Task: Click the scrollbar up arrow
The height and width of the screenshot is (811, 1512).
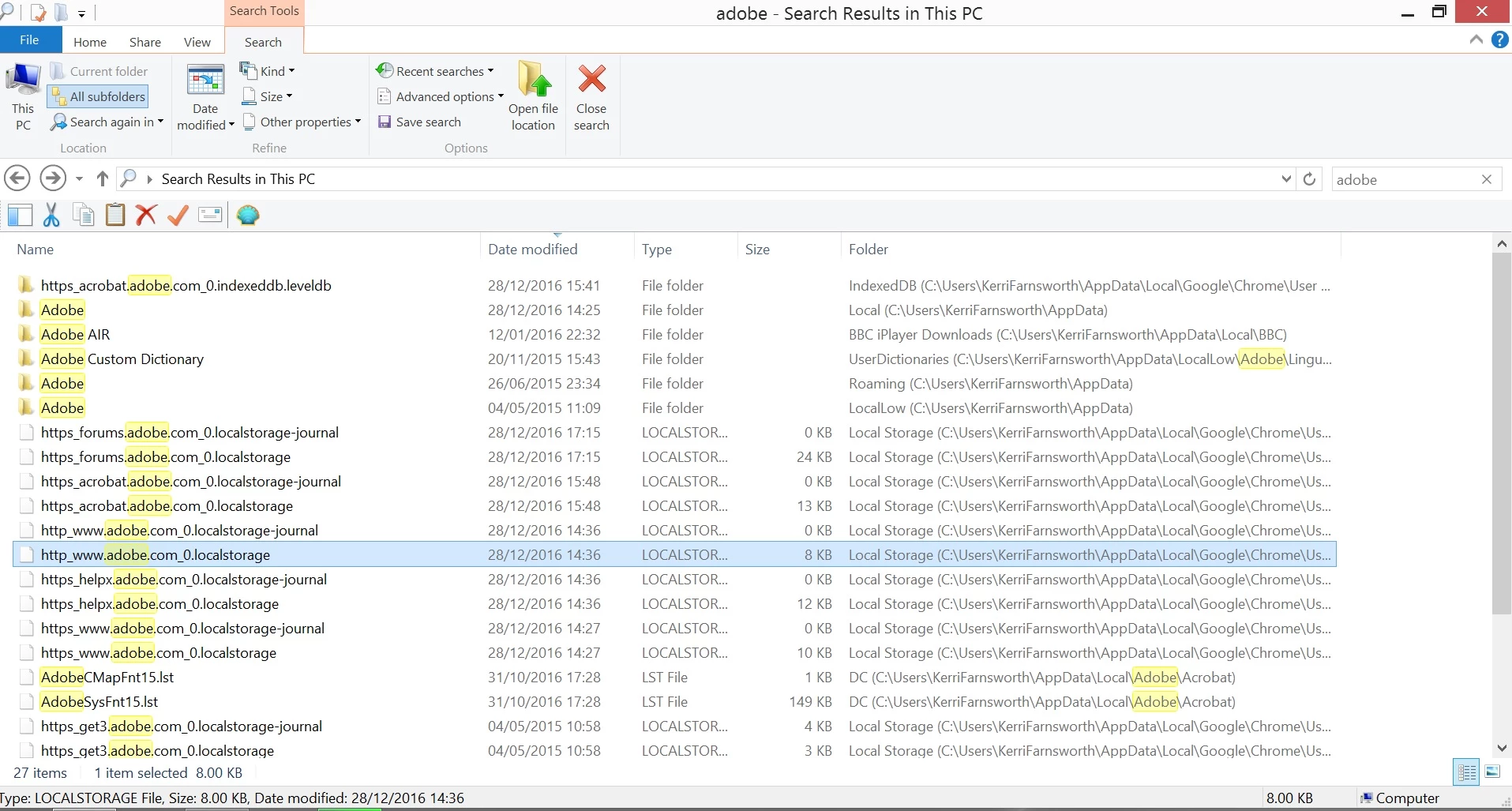Action: pyautogui.click(x=1502, y=245)
